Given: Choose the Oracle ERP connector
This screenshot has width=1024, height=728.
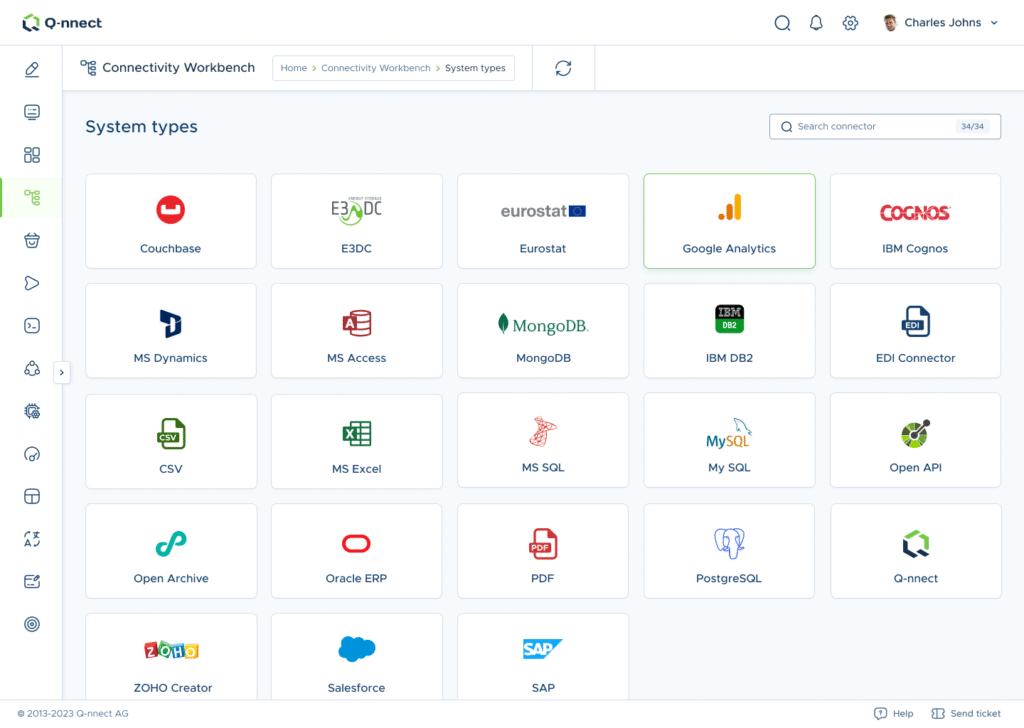Looking at the screenshot, I should coord(357,550).
